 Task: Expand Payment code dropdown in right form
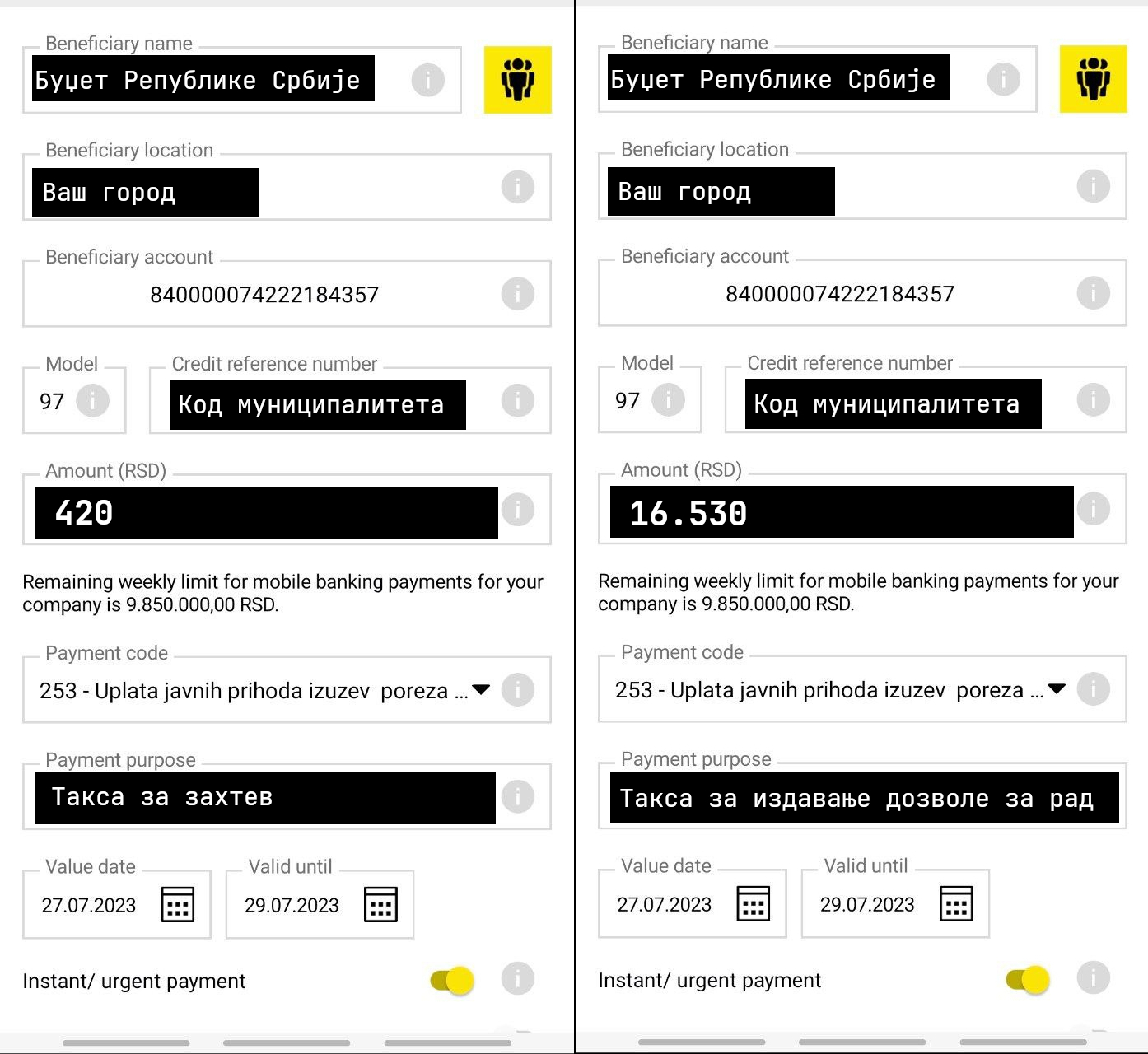pyautogui.click(x=1057, y=689)
